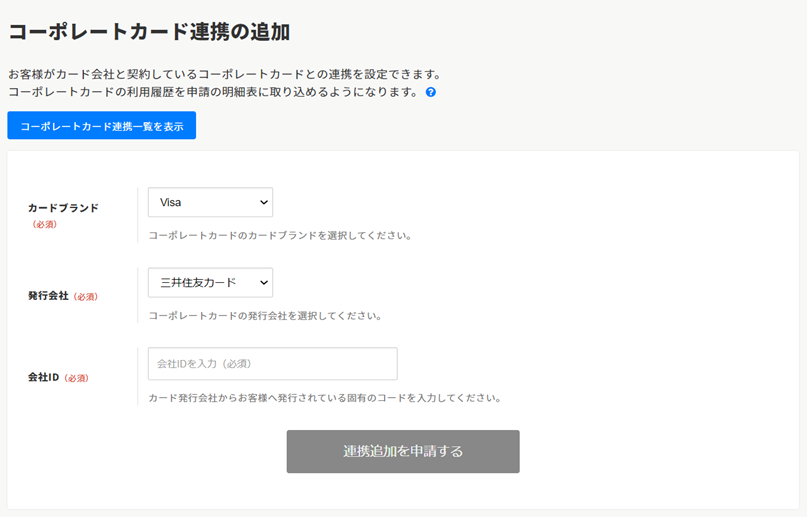The height and width of the screenshot is (517, 809).
Task: Open the コーポレートカード連携一覧を表示 button
Action: (x=102, y=126)
